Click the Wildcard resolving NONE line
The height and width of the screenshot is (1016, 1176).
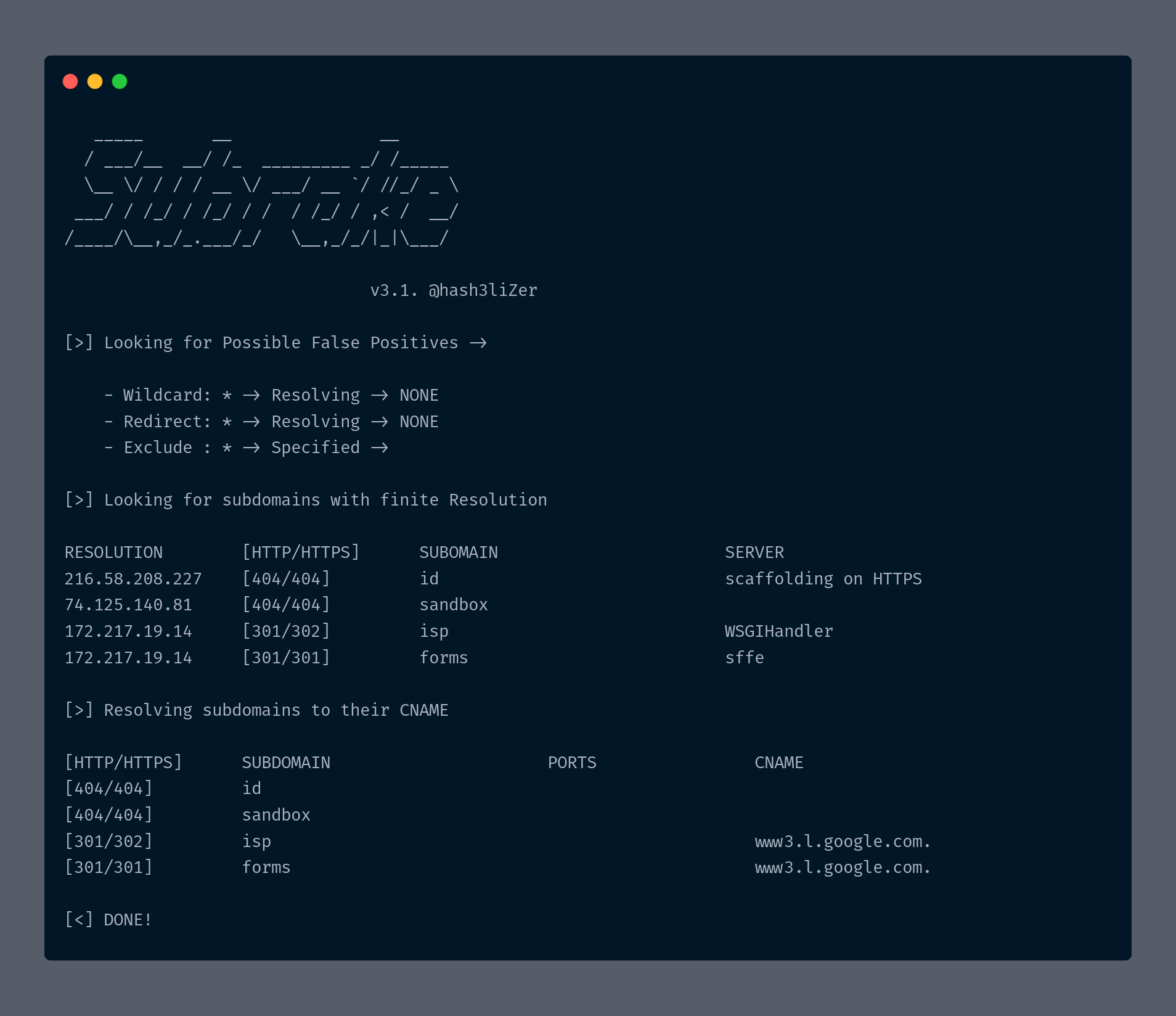coord(271,395)
